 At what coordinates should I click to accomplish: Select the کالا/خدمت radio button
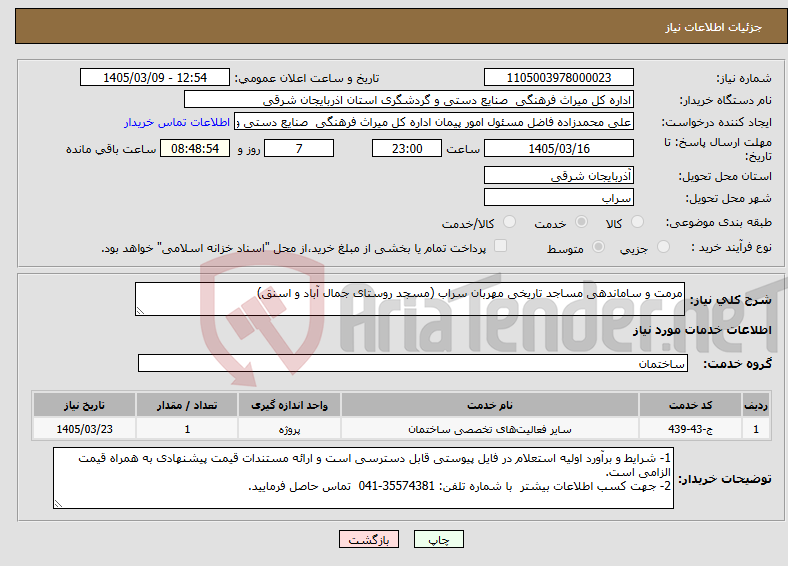510,222
